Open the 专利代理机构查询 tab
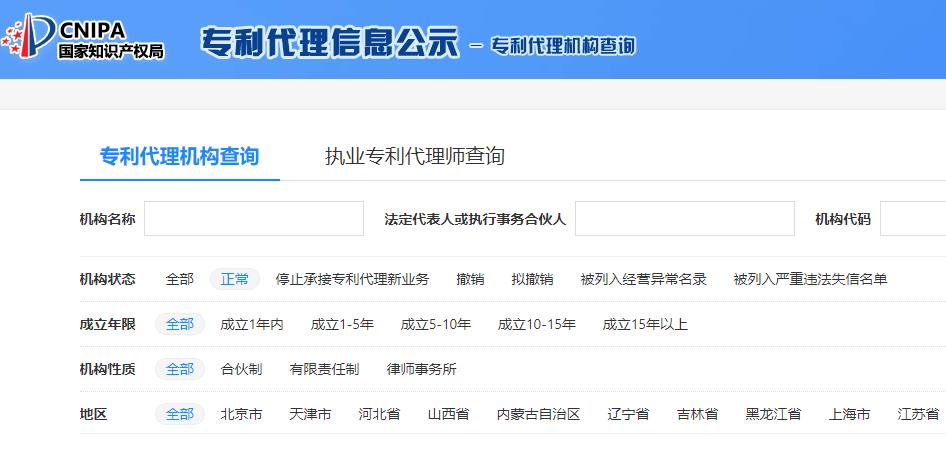Screen dimensions: 946x461 [x=179, y=156]
